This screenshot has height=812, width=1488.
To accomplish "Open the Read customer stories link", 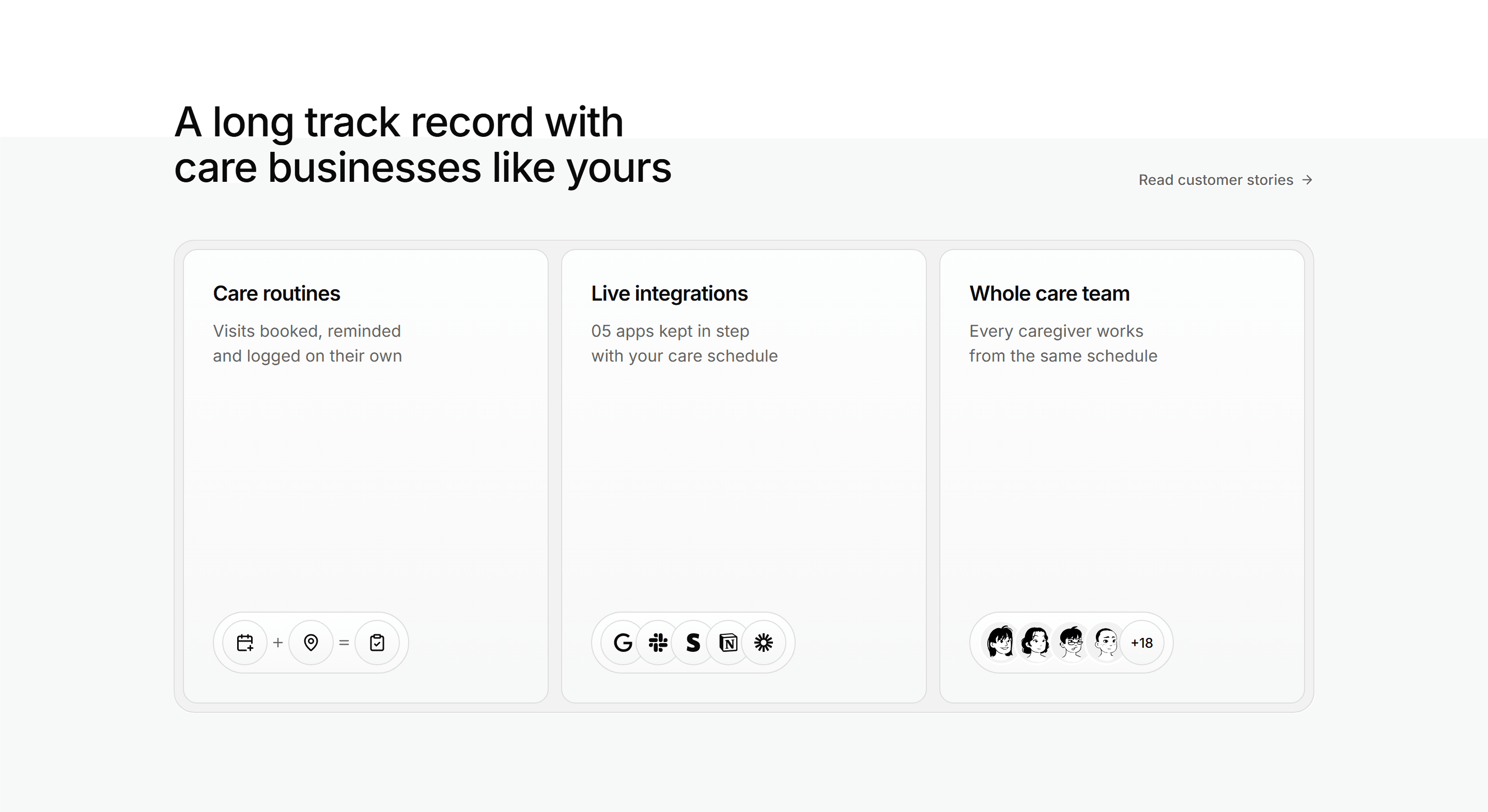I will pos(1225,180).
